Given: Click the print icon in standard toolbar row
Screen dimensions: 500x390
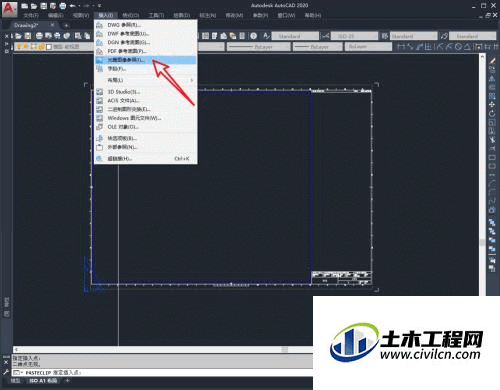Looking at the screenshot, I should (x=39, y=36).
